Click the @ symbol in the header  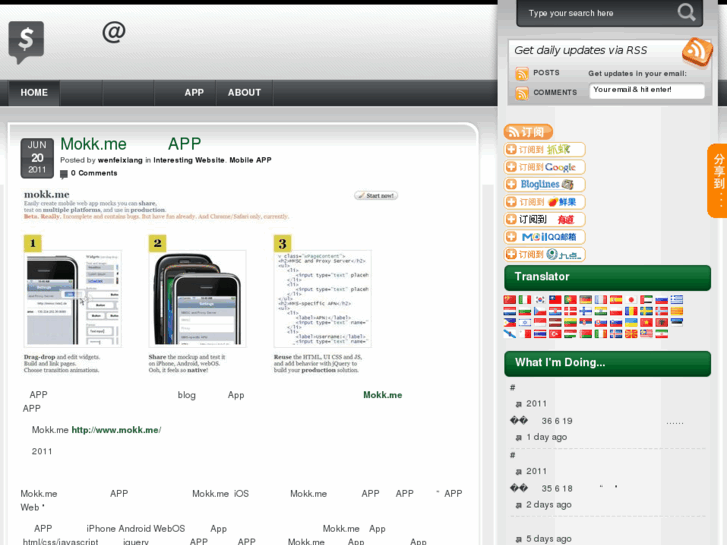coord(114,32)
